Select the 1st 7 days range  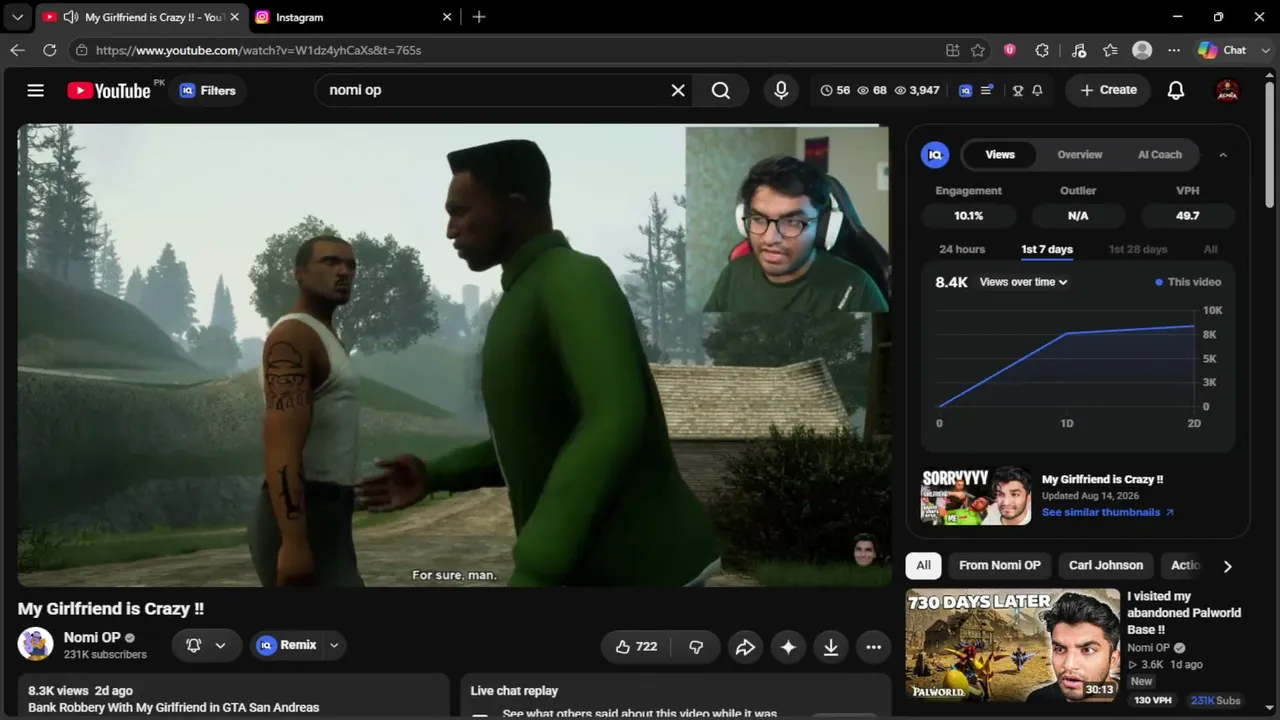[x=1047, y=250]
